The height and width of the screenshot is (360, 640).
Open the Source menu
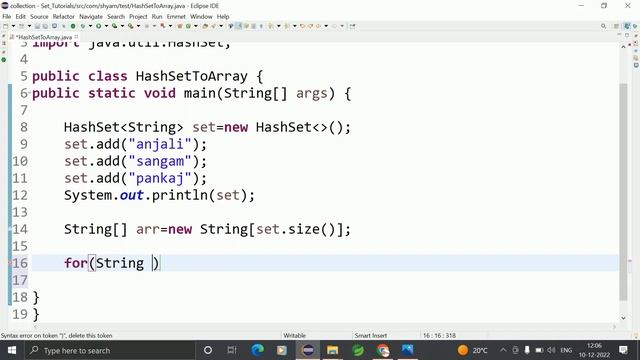(39, 17)
